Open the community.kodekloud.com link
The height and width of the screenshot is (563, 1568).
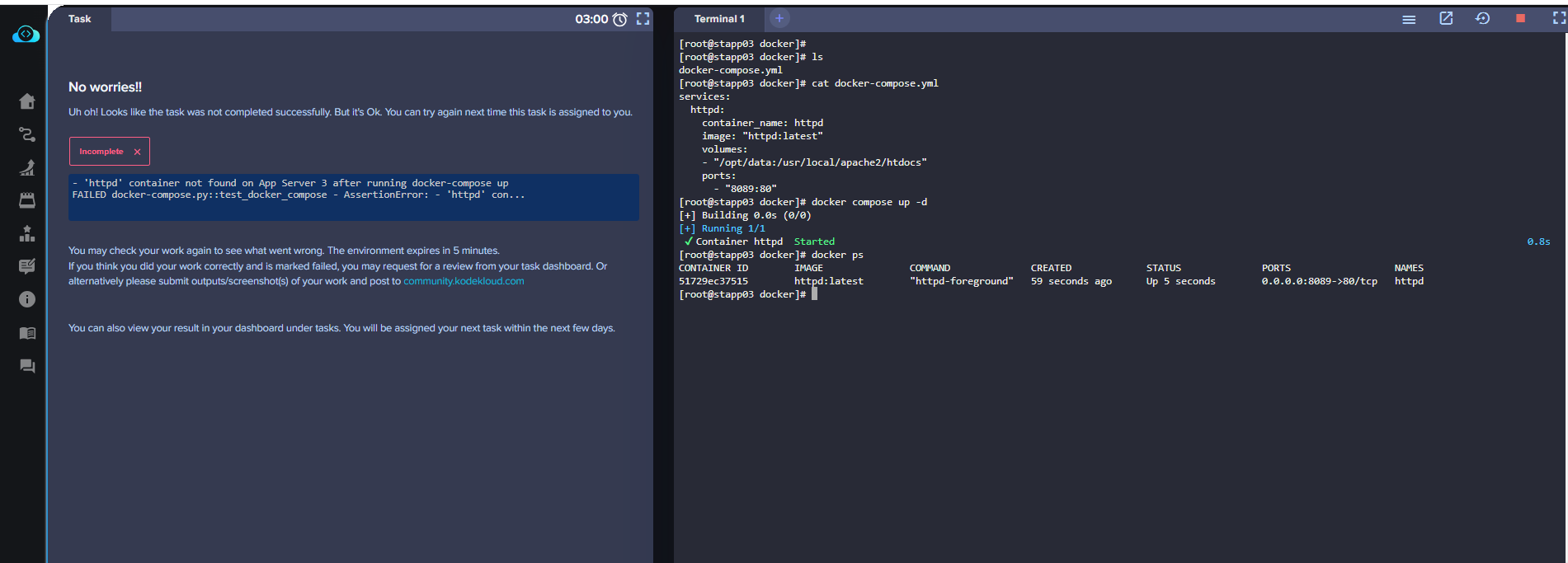464,281
